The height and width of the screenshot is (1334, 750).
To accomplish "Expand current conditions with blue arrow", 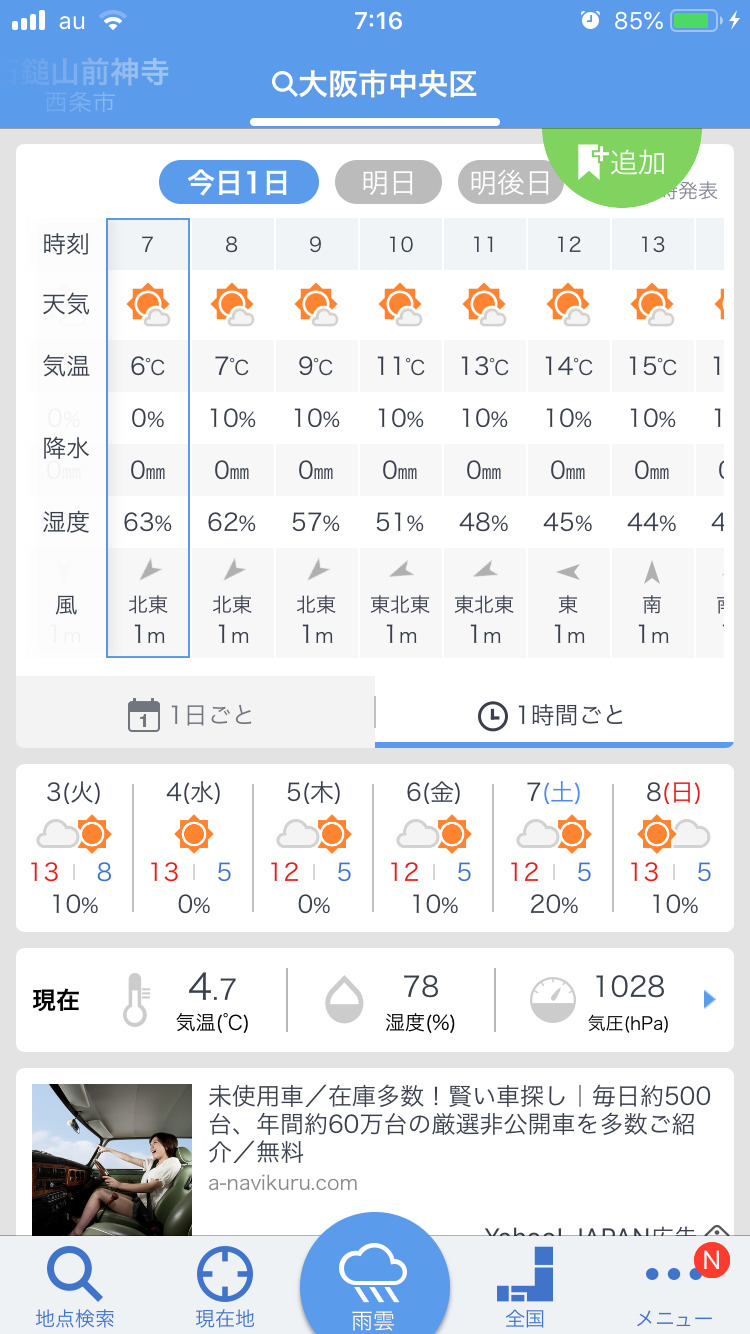I will coord(710,999).
